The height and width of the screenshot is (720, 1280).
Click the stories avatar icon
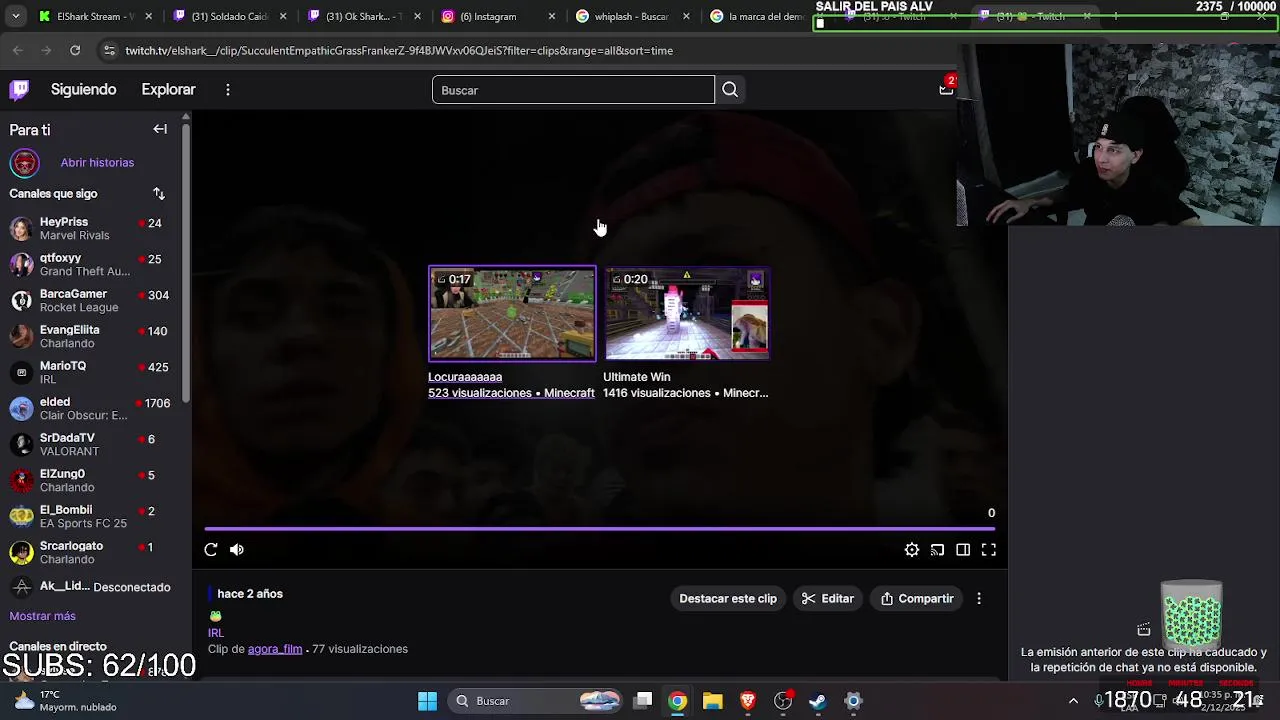pos(24,162)
